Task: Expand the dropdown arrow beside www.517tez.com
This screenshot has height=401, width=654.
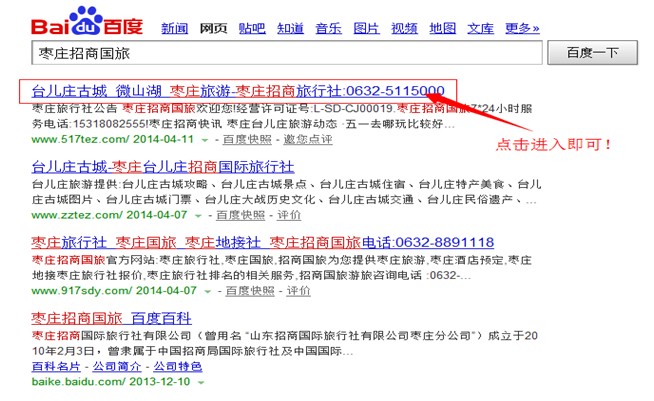Action: click(204, 140)
